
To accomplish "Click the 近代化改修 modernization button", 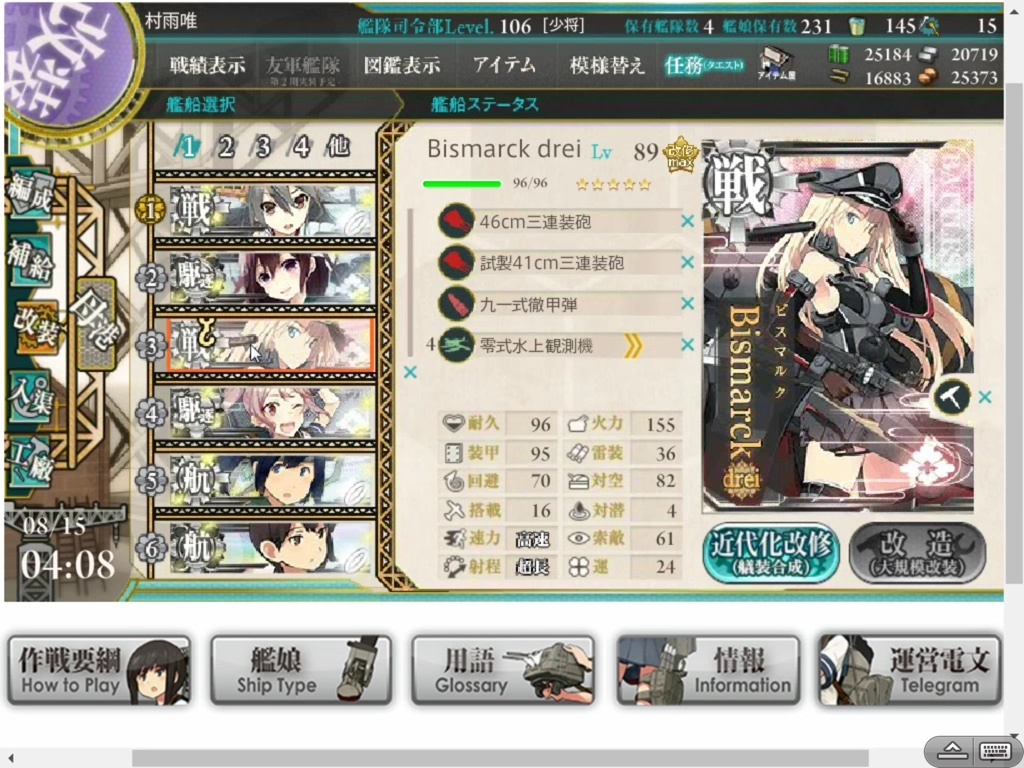I will point(771,552).
